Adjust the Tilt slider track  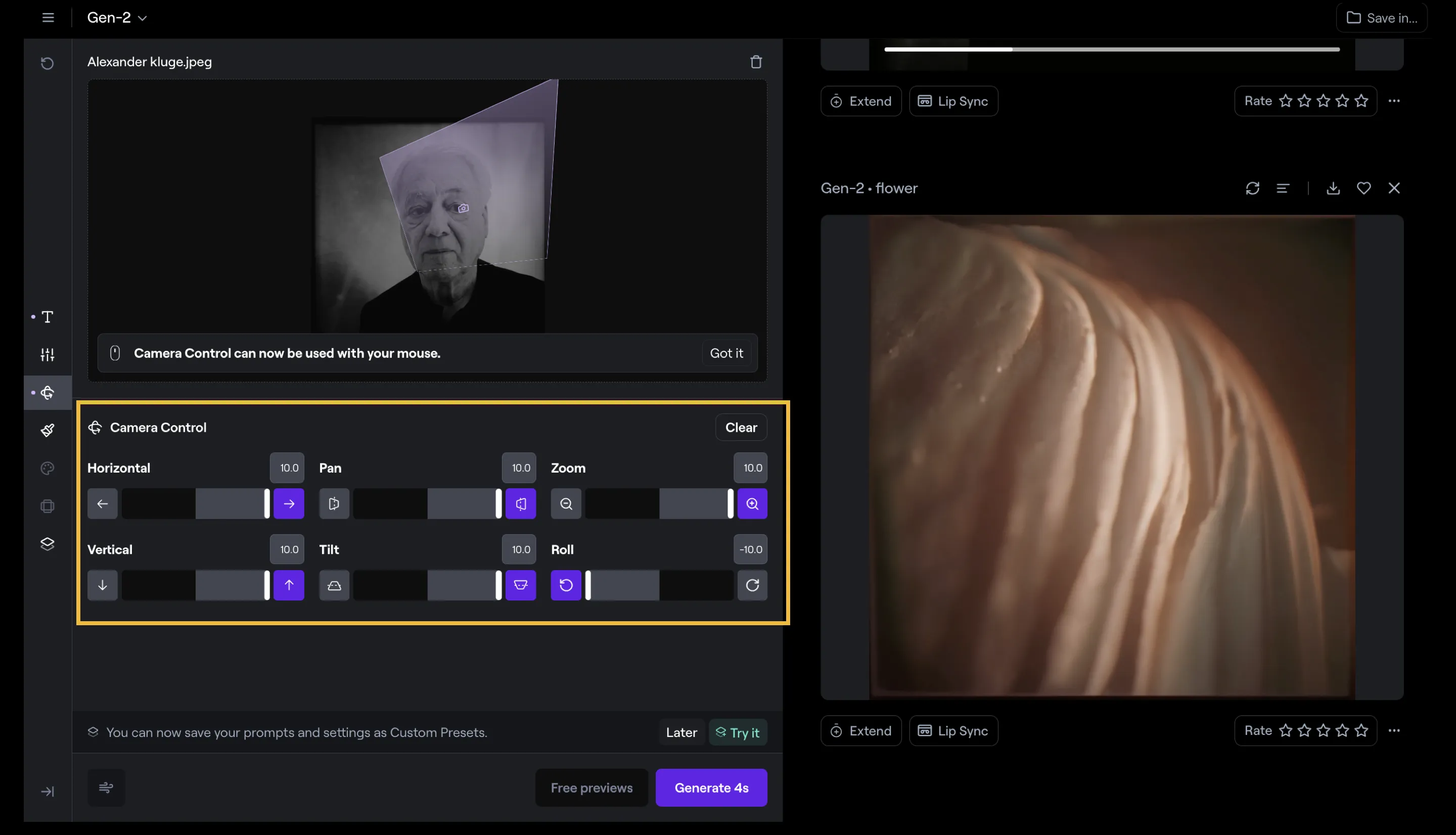(x=427, y=585)
